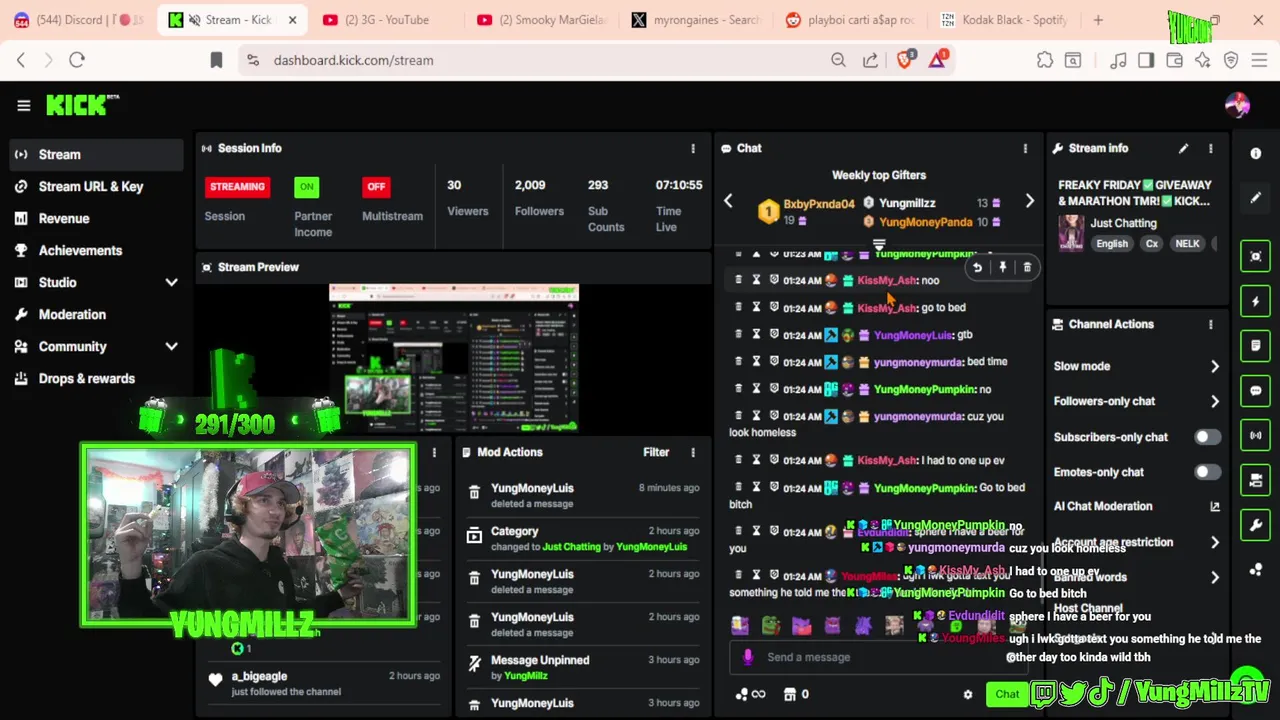
Task: Ban user via shield icon on 'gtb' message
Action: [774, 334]
